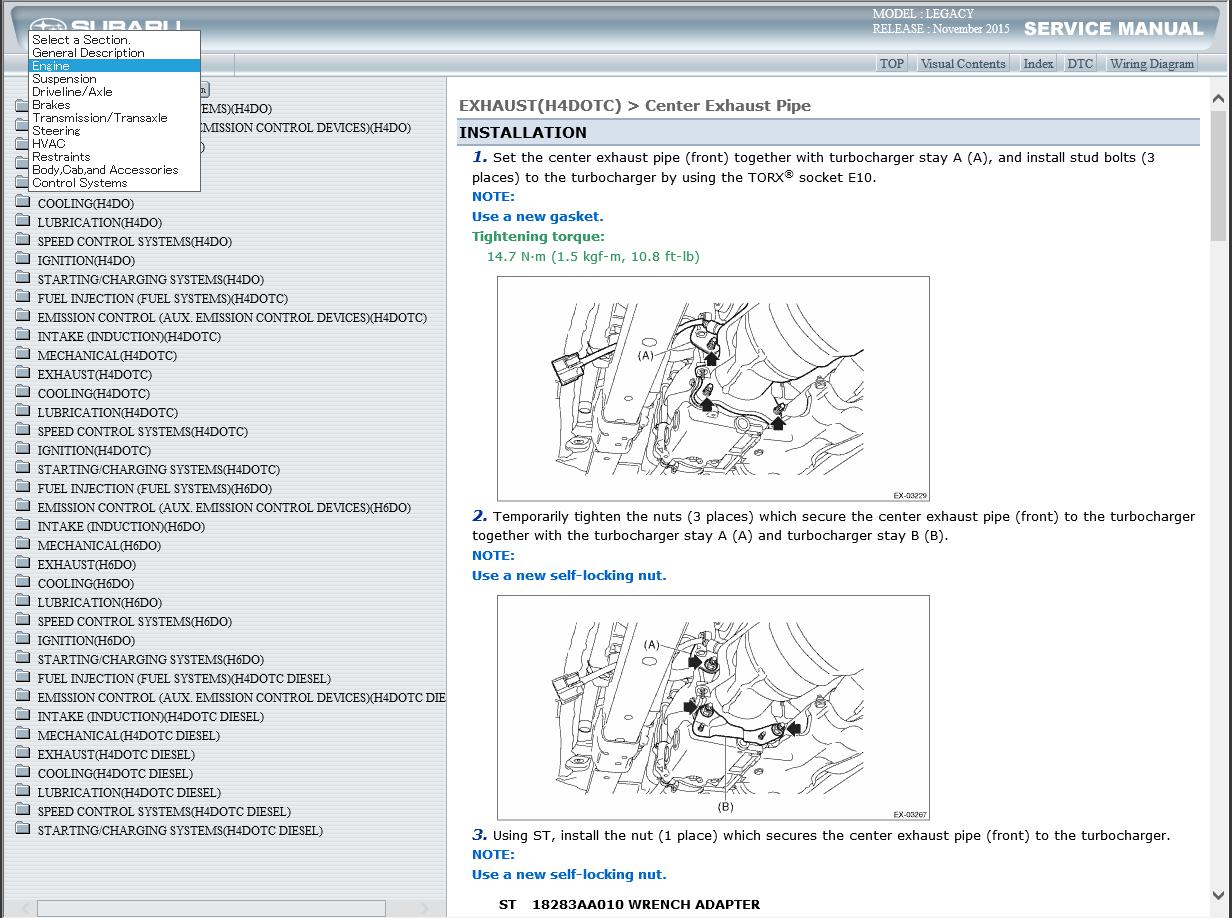Select Body,Cab,and Accessories section option
The width and height of the screenshot is (1232, 918).
(115, 170)
